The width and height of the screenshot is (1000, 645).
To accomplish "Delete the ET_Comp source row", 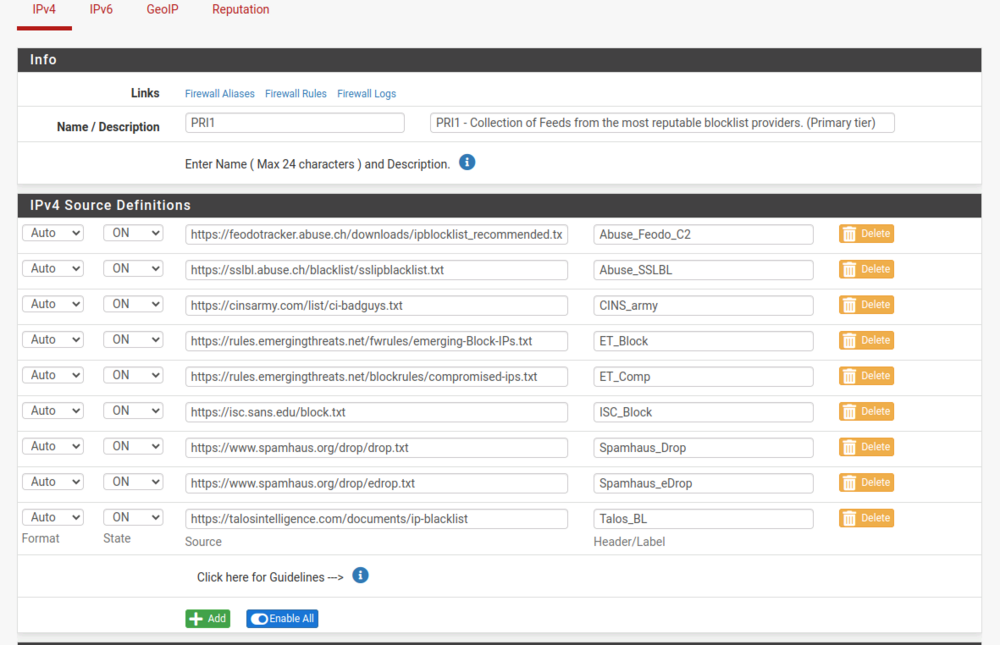I will [x=866, y=376].
